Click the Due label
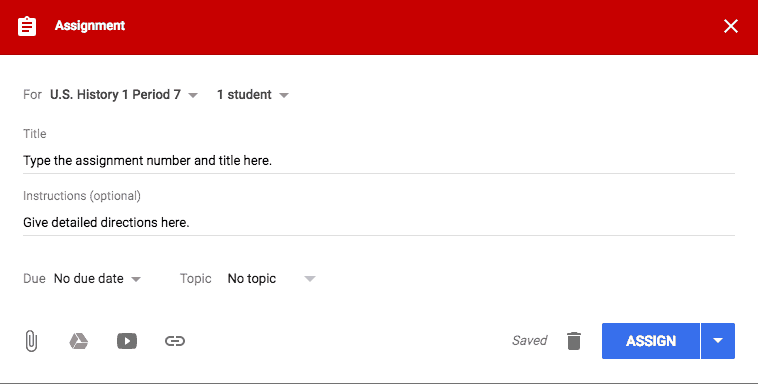 (34, 279)
